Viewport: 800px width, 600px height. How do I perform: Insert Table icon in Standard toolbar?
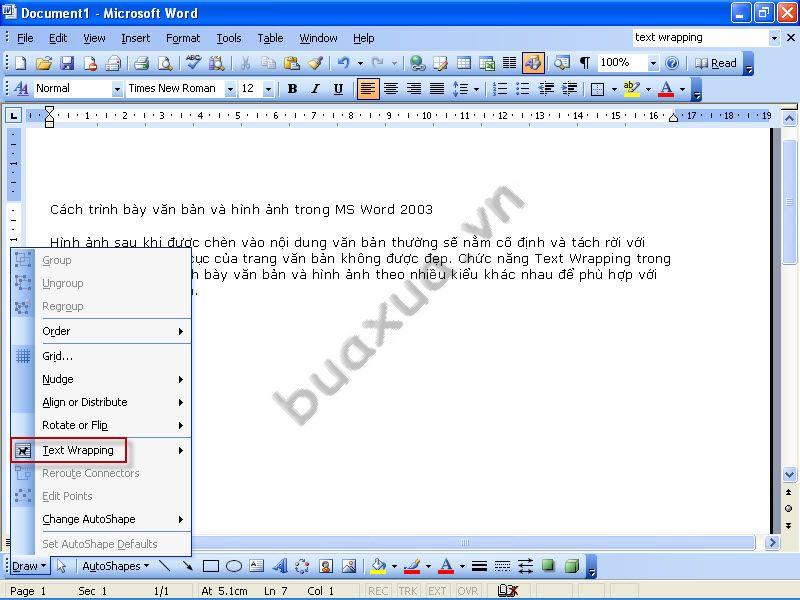coord(464,63)
